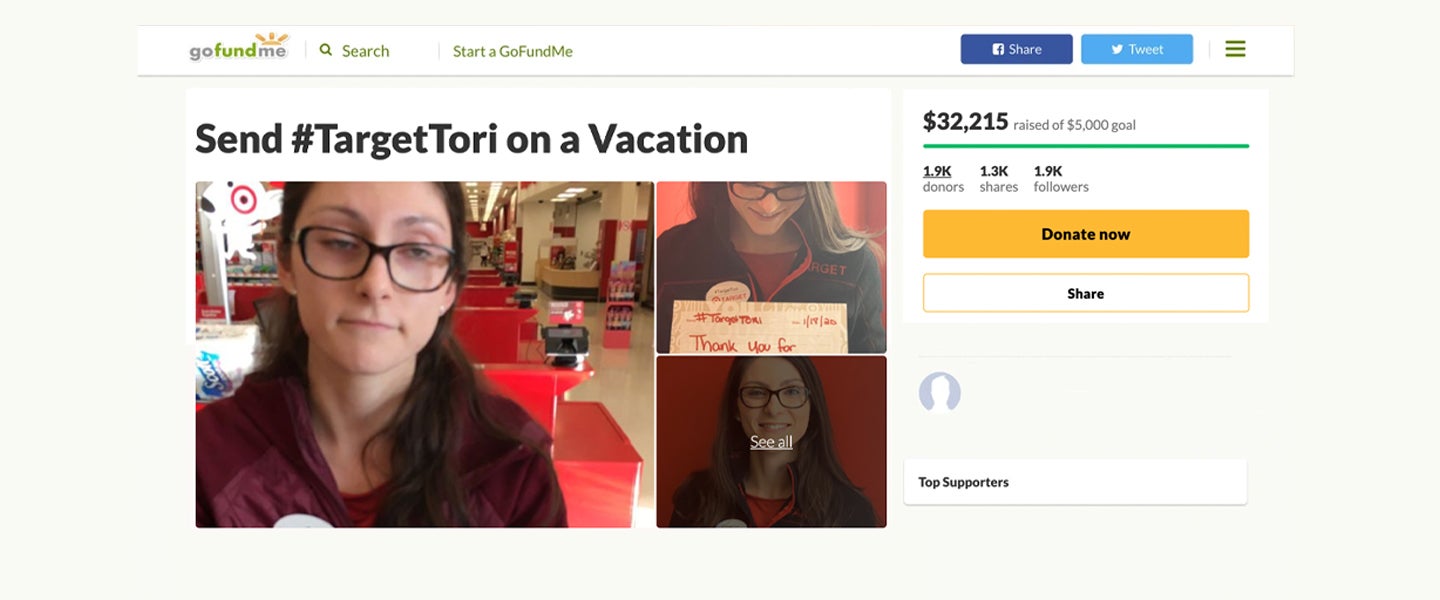Click the GoFundMe logo
The image size is (1440, 600).
tap(238, 48)
